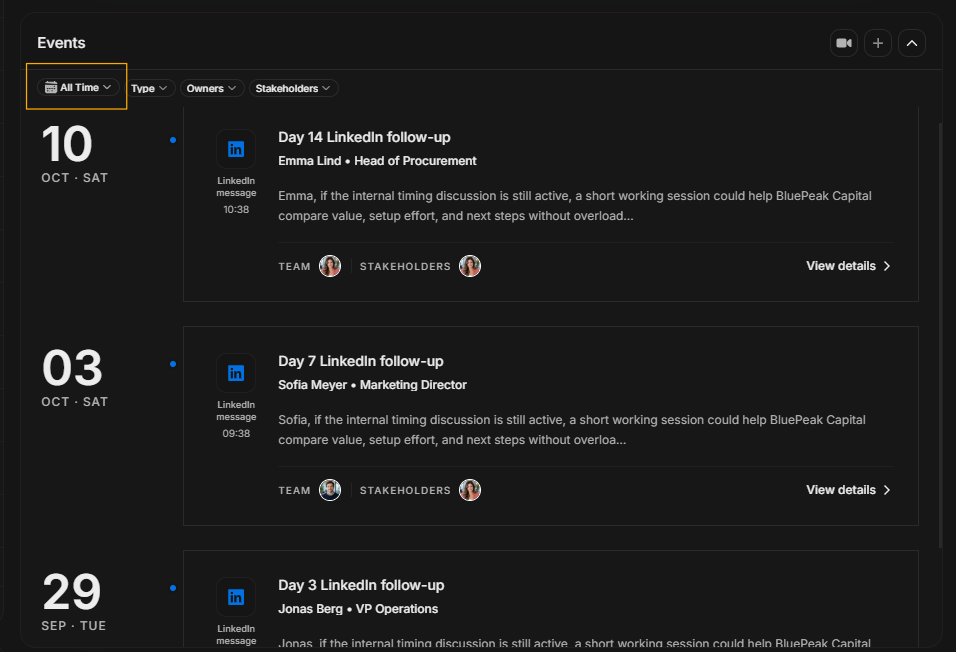Screen dimensions: 956x652
Task: Open the Stakeholders filter dropdown
Action: click(x=293, y=88)
